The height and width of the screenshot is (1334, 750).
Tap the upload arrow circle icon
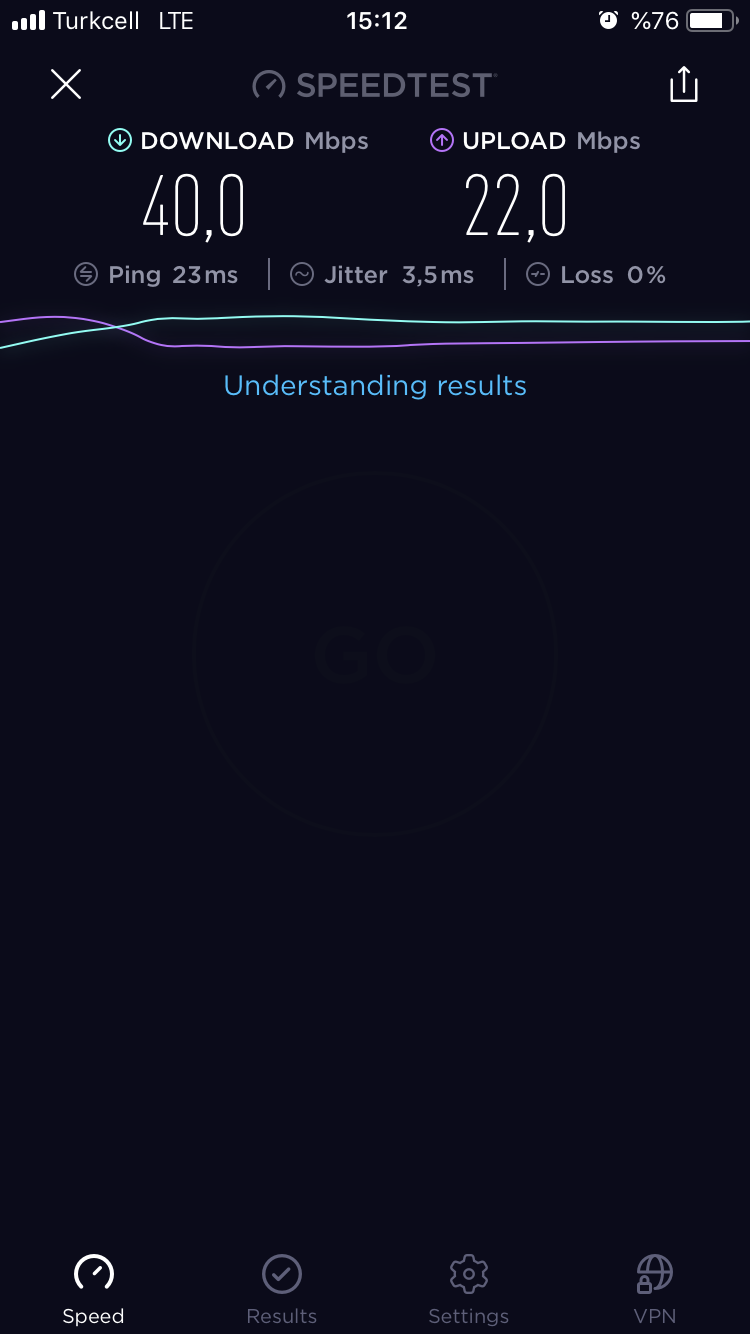point(442,141)
